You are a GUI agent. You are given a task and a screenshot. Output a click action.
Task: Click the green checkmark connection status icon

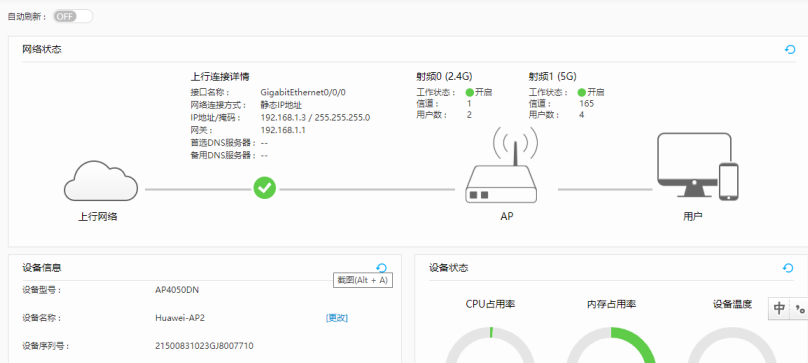coord(265,189)
